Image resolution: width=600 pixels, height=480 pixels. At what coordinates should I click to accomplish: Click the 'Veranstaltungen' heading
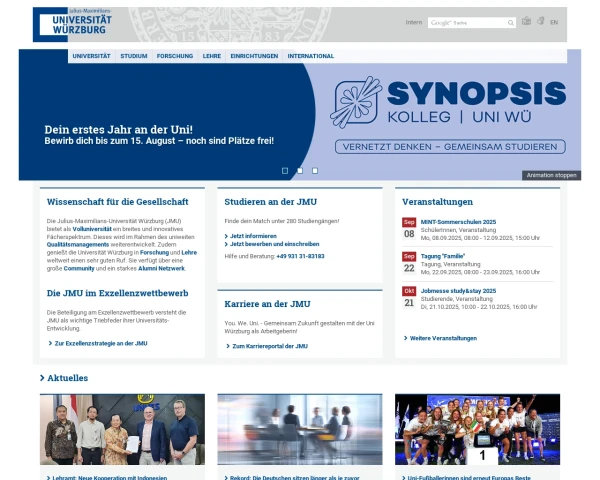(x=437, y=202)
